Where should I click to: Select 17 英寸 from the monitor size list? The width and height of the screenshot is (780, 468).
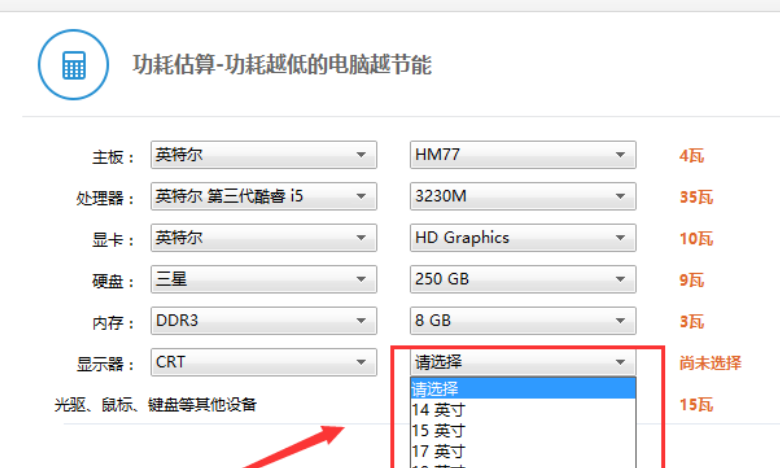[x=522, y=452]
